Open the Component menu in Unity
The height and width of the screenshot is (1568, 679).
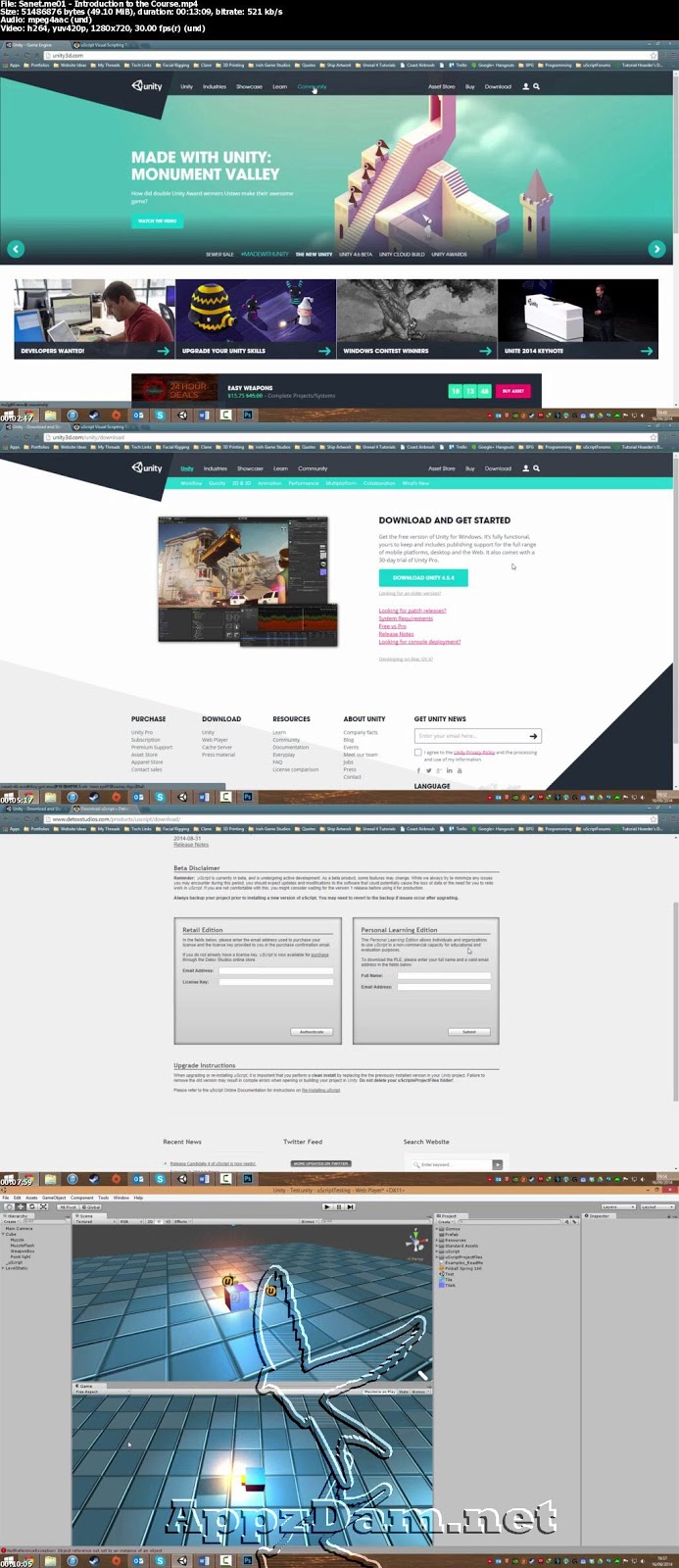[81, 1197]
